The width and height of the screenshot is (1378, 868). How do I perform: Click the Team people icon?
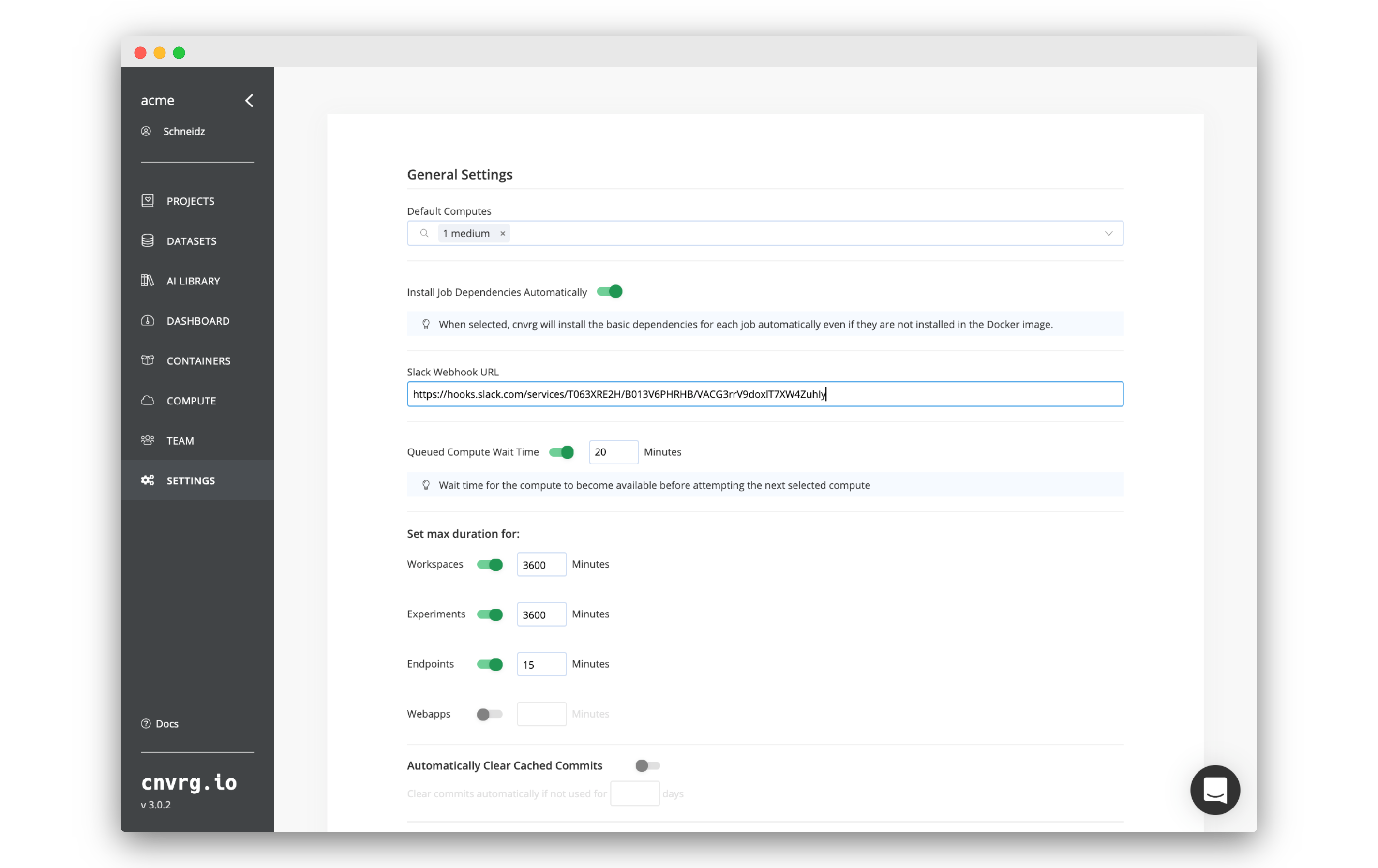[x=148, y=440]
